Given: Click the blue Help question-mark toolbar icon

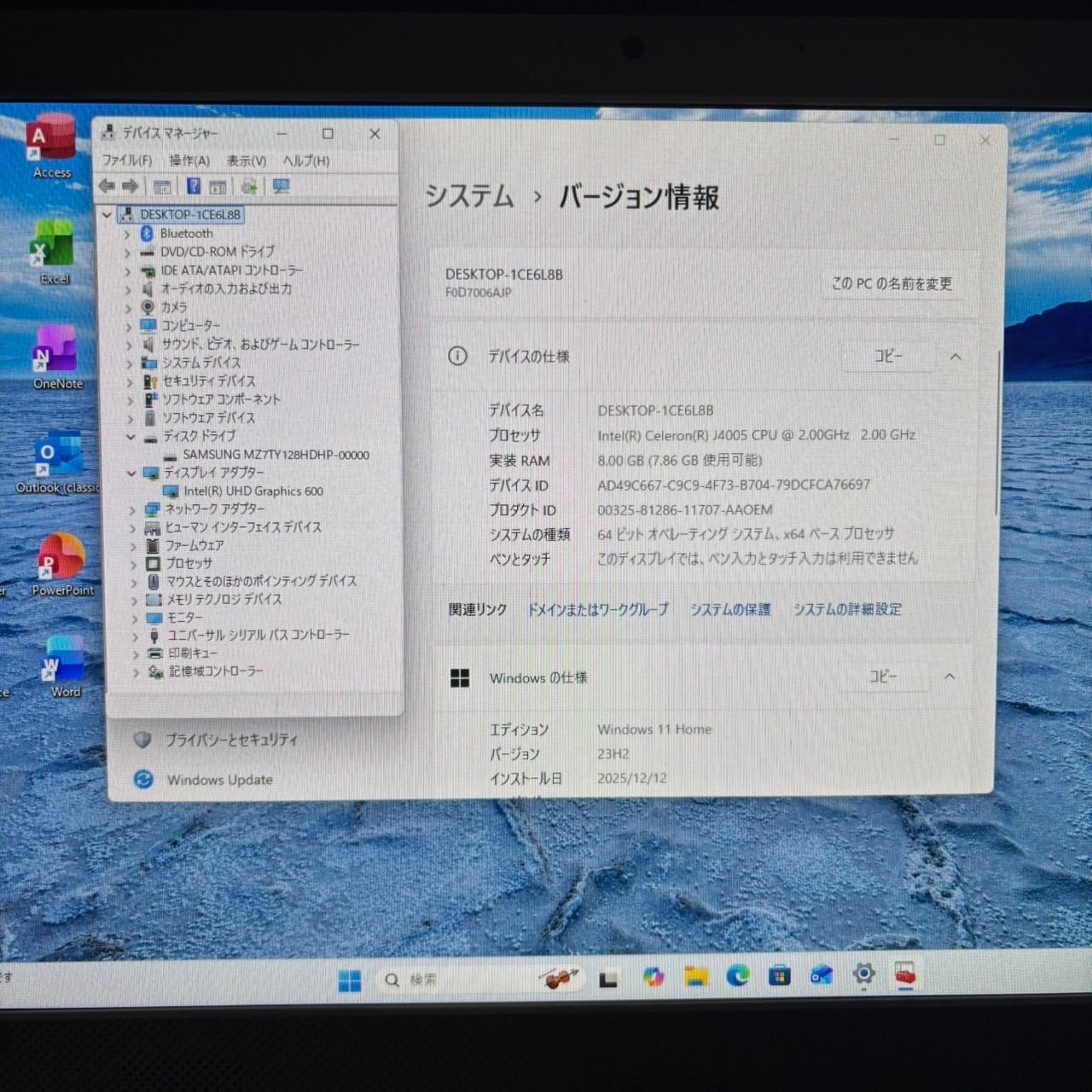Looking at the screenshot, I should [194, 186].
